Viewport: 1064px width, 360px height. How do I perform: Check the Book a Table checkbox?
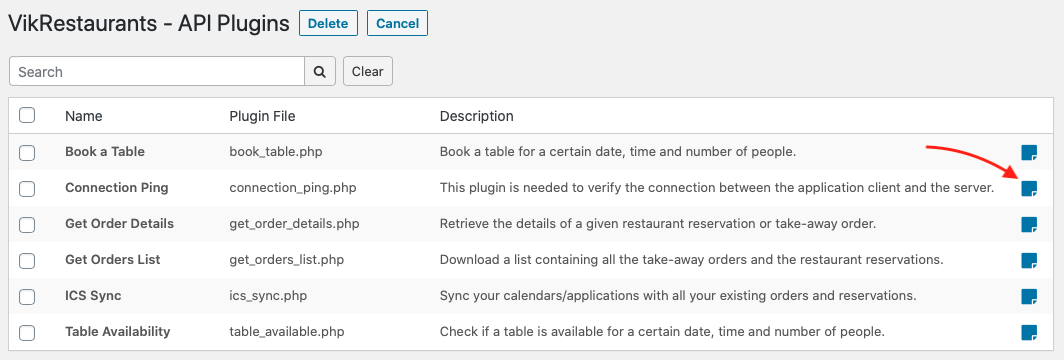[27, 153]
